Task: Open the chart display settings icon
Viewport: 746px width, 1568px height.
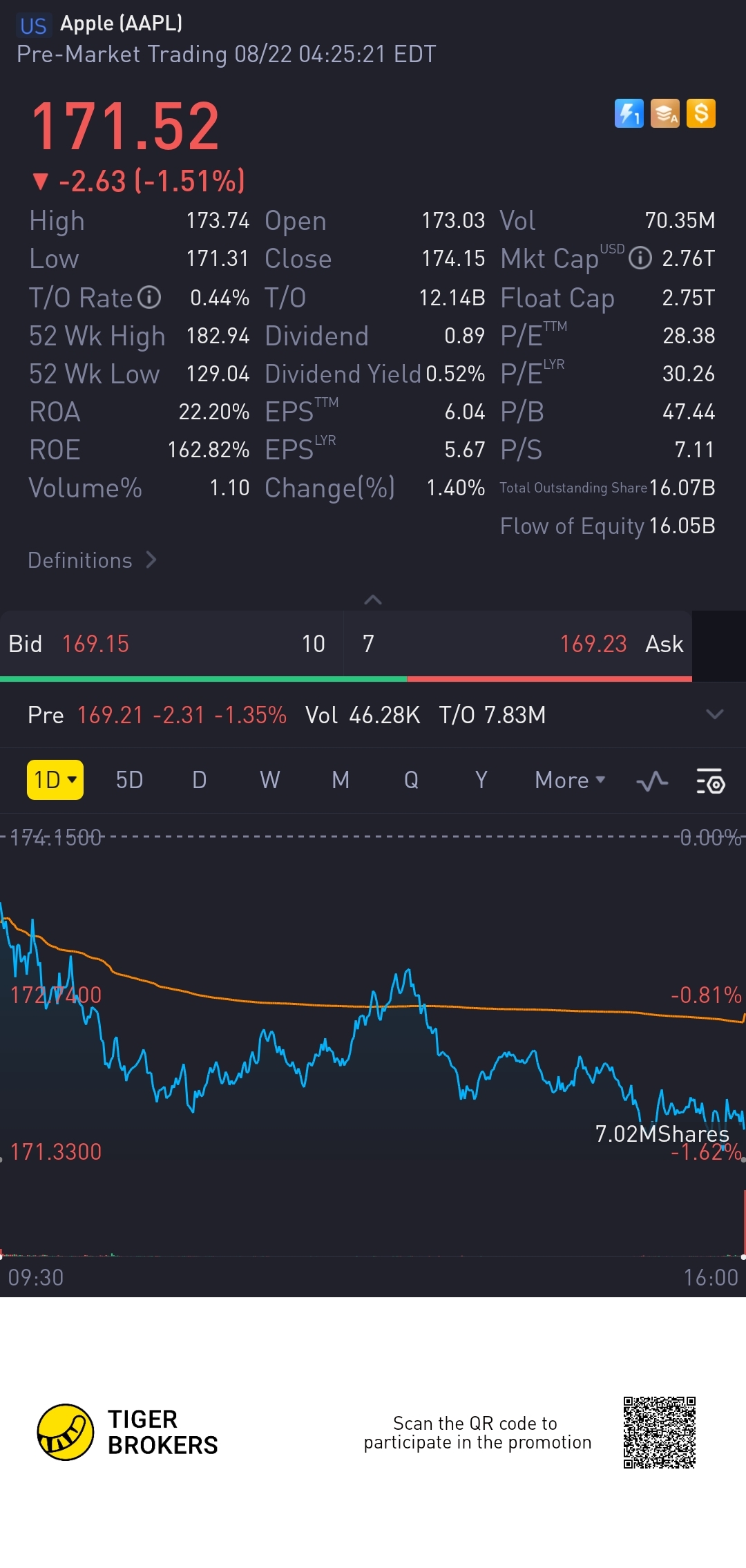Action: (x=710, y=781)
